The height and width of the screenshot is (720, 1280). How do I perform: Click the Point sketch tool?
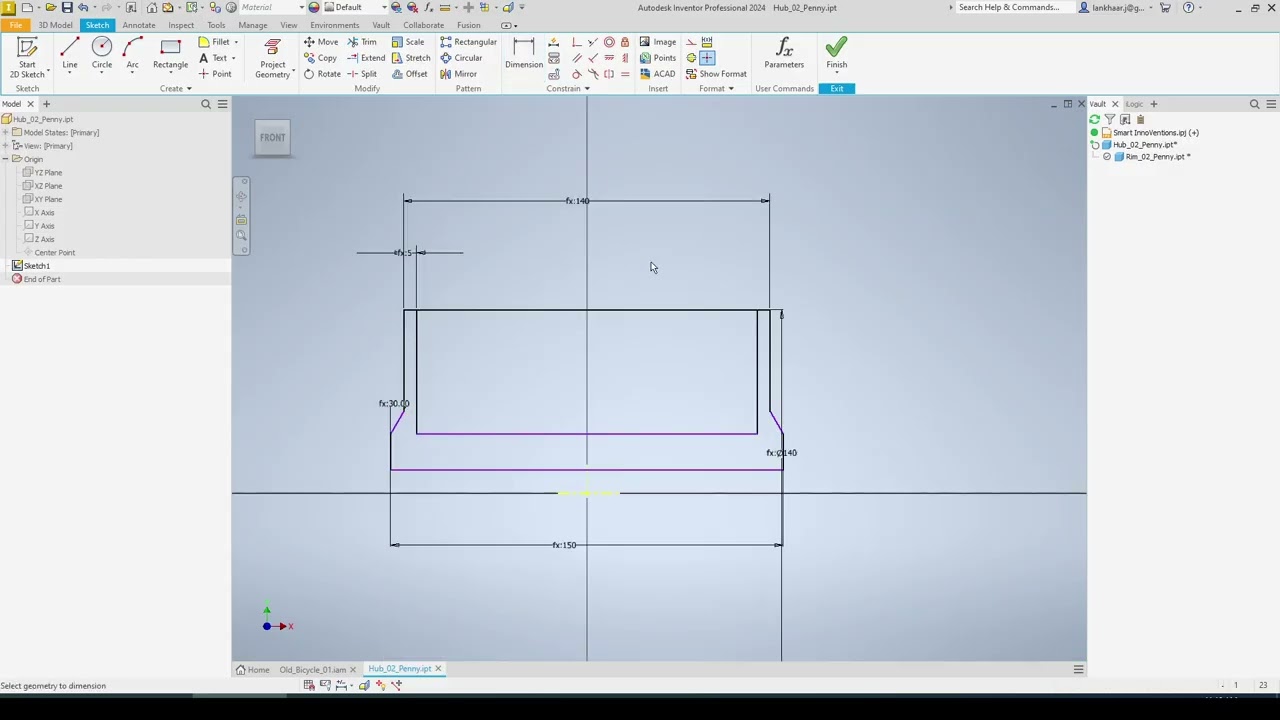click(x=215, y=74)
